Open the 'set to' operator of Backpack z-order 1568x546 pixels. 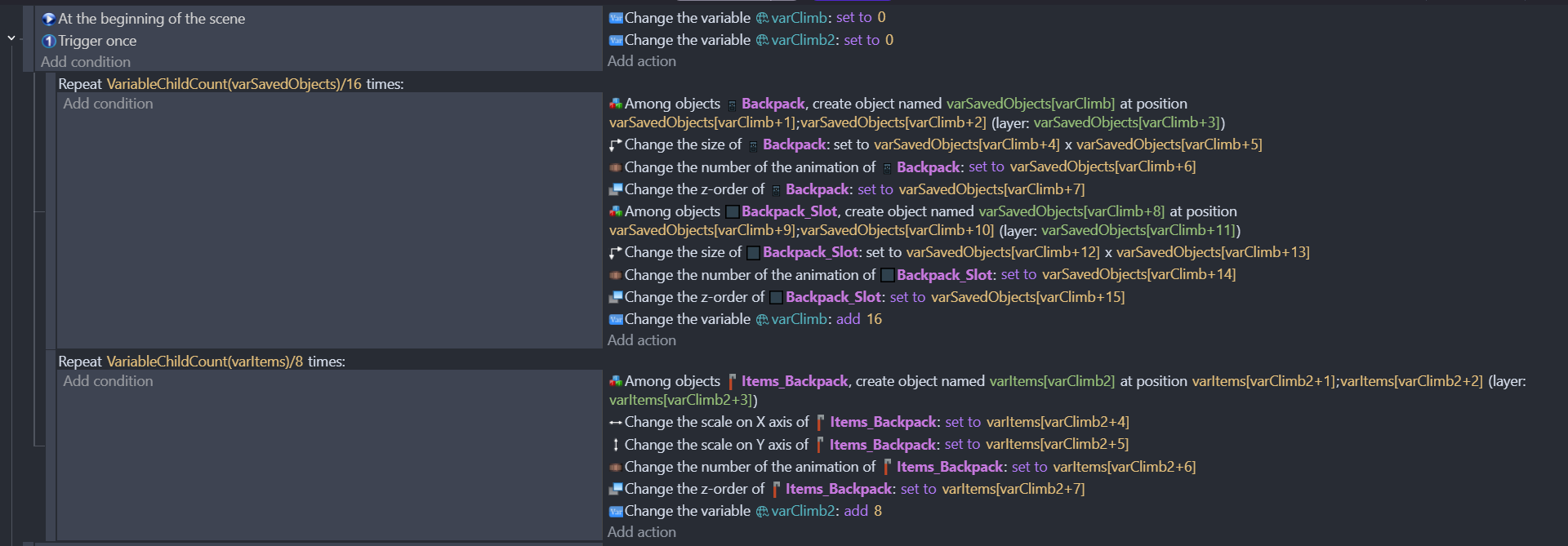pos(875,189)
